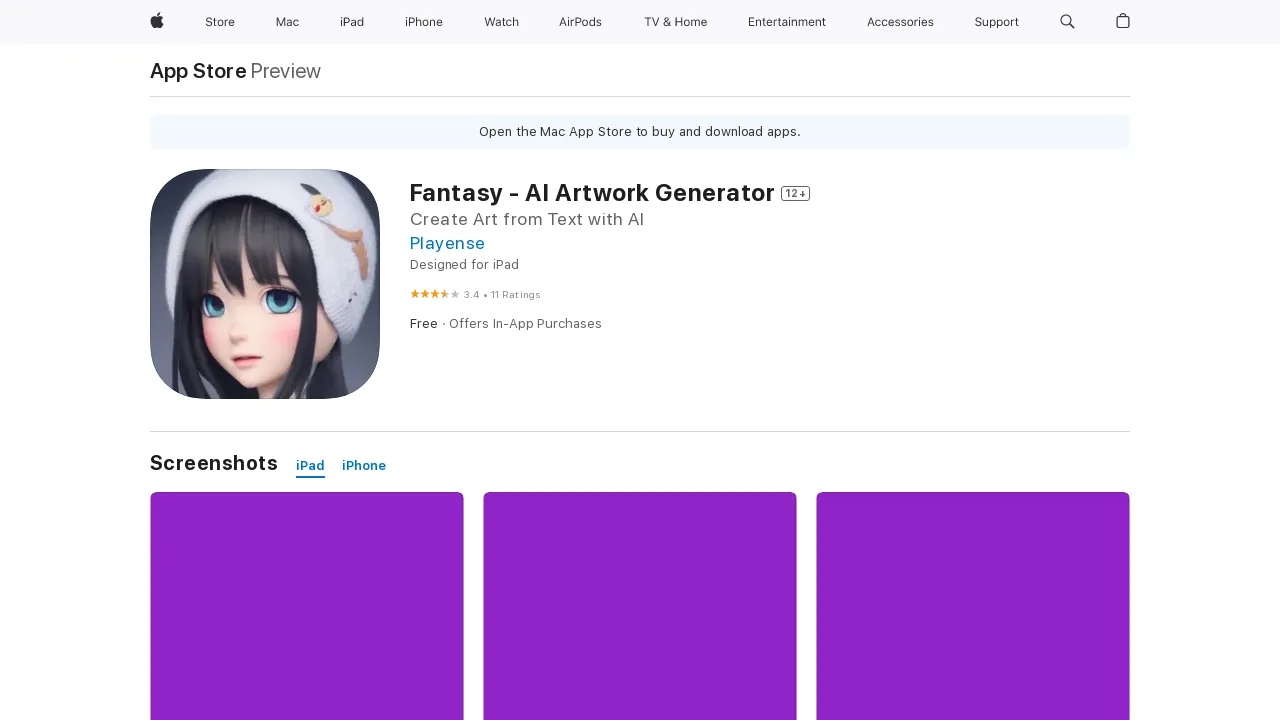Open the Accessories menu

(900, 22)
